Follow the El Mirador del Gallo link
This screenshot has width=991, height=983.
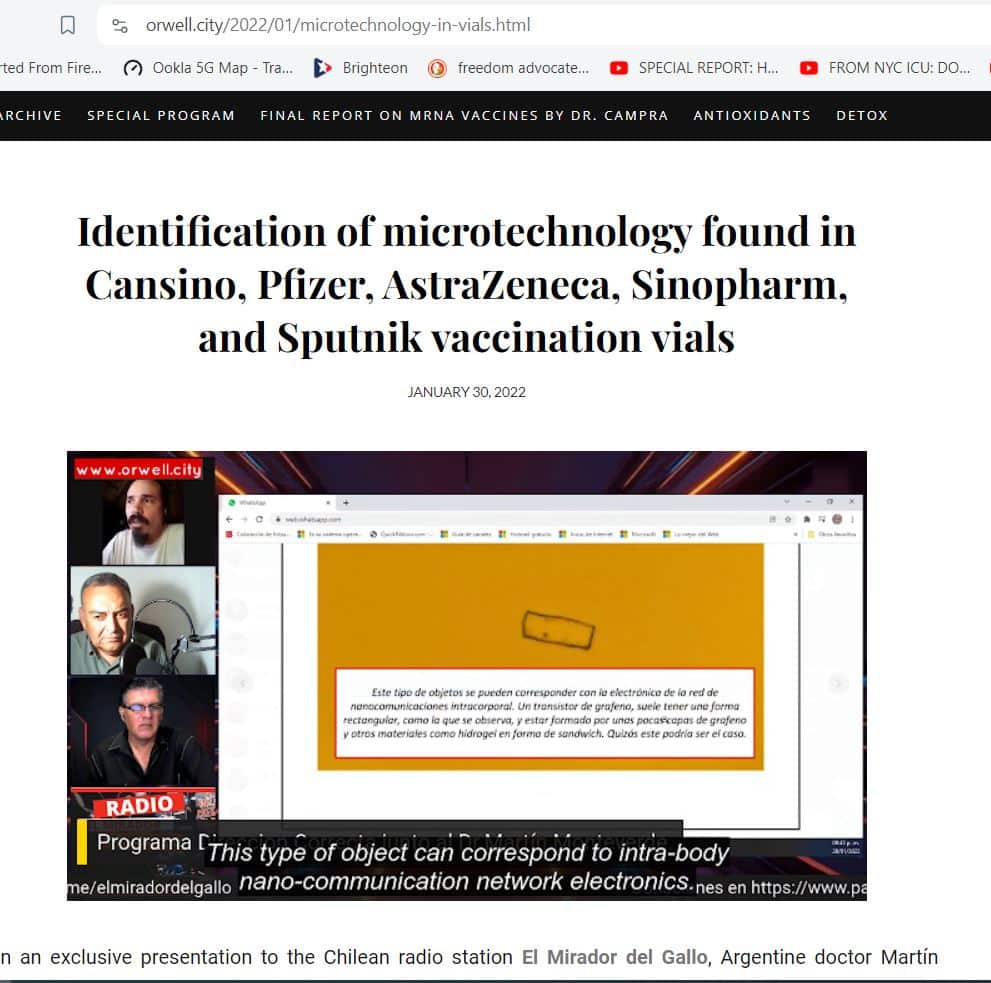tap(614, 957)
